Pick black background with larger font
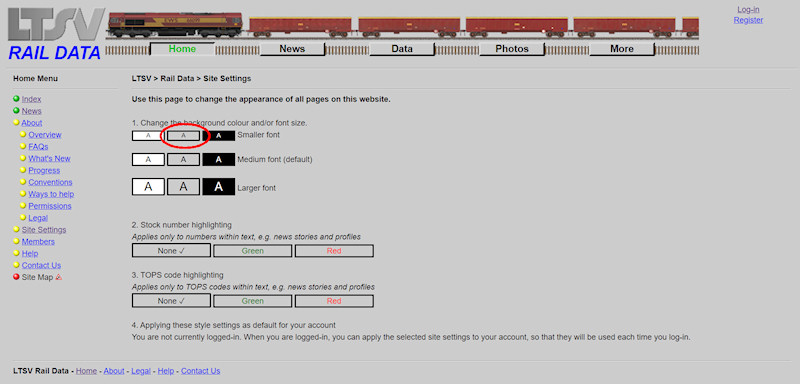 (x=218, y=187)
